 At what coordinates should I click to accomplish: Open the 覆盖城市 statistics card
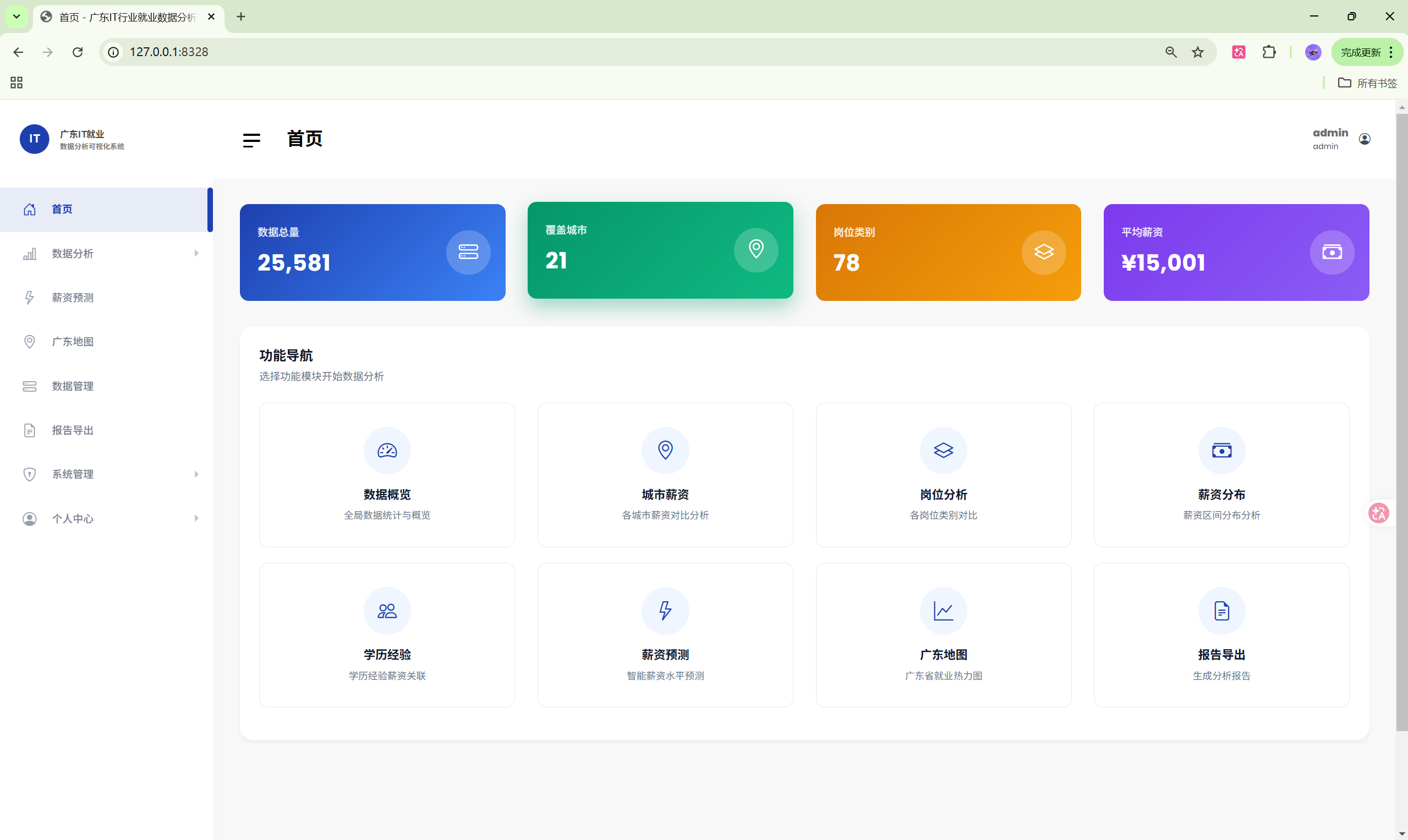click(660, 250)
